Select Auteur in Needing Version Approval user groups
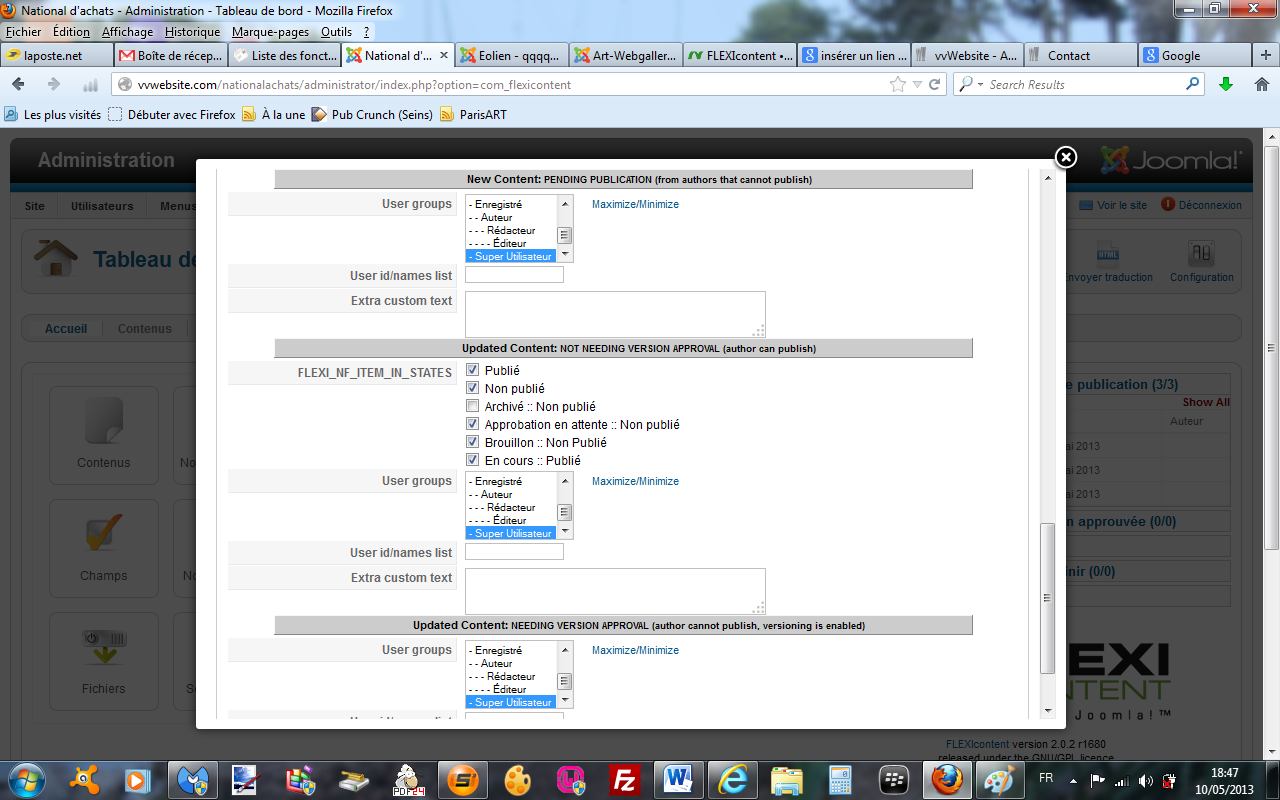 point(511,663)
